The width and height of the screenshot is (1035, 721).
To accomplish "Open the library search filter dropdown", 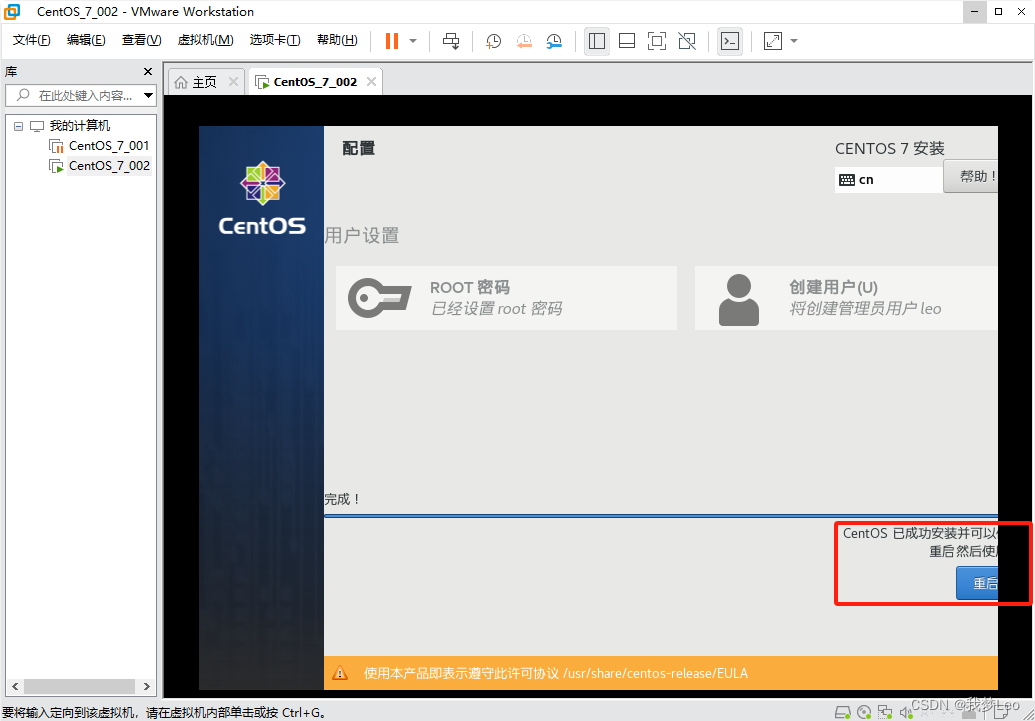I will click(x=148, y=96).
